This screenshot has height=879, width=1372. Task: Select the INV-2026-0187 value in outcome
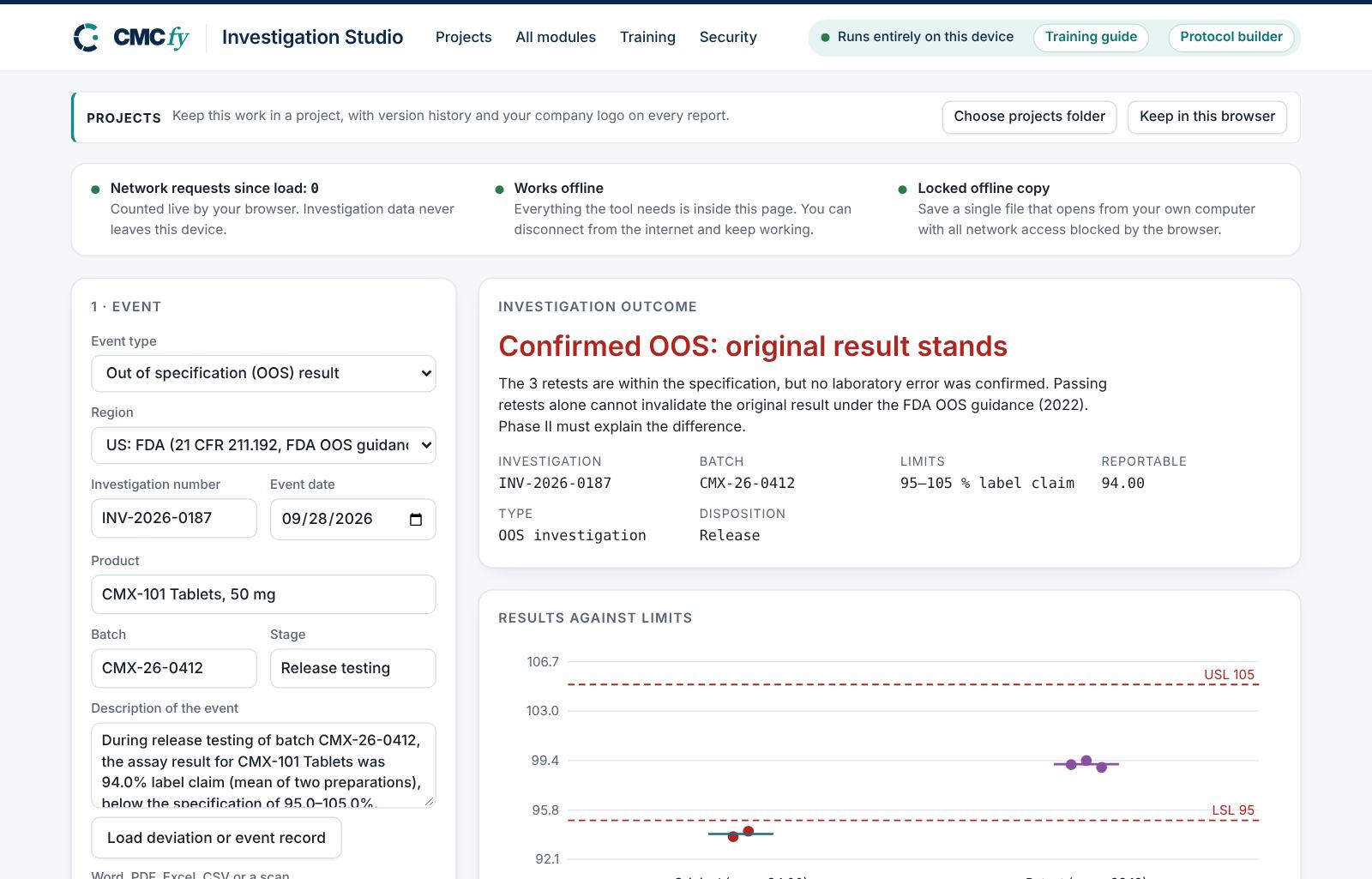coord(555,483)
